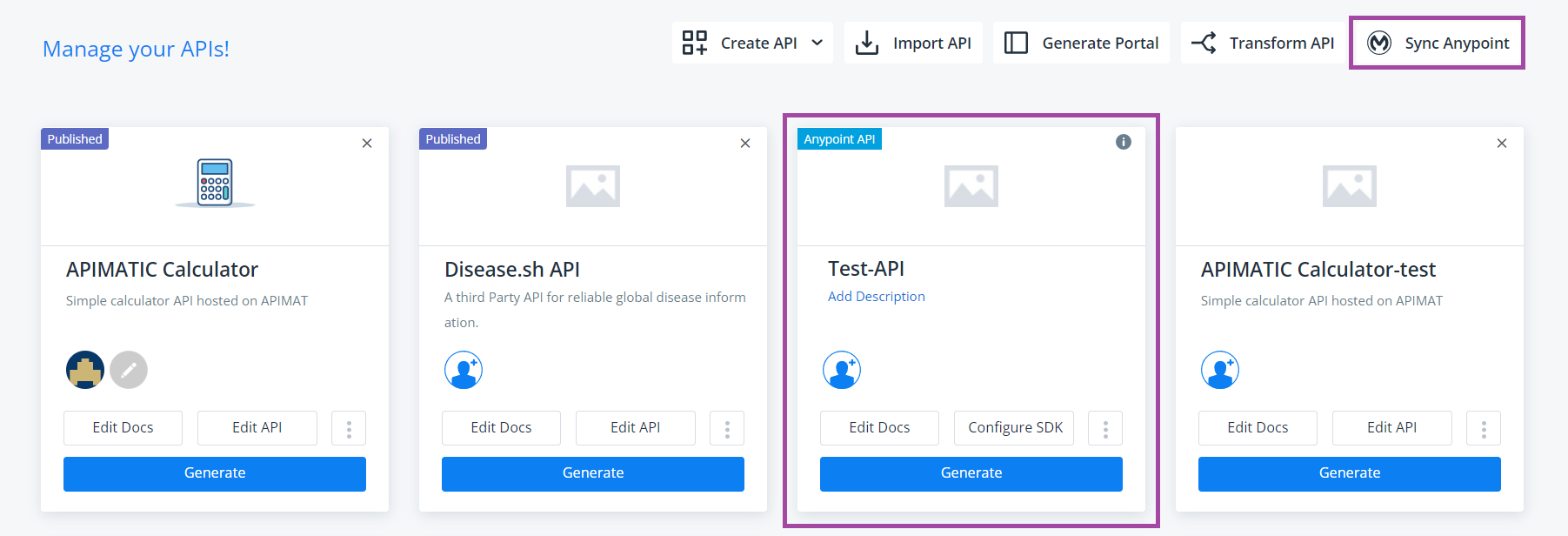1568x536 pixels.
Task: Add a team member on Disease.sh API
Action: tap(464, 370)
